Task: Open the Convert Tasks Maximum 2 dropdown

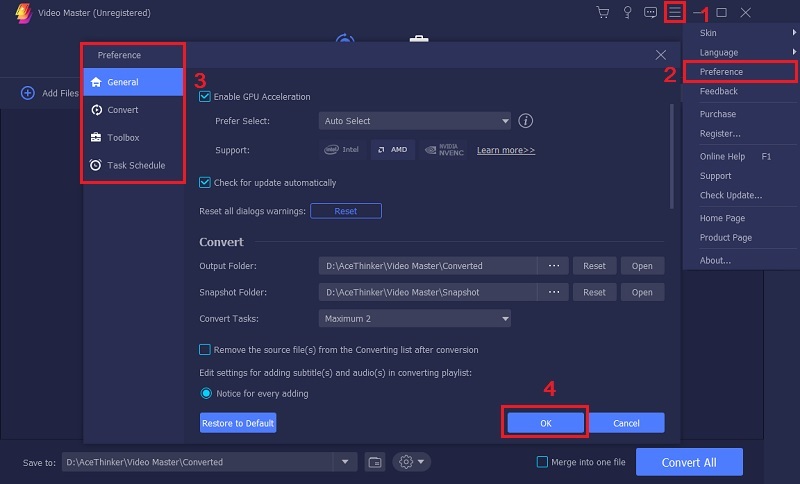Action: pyautogui.click(x=414, y=319)
